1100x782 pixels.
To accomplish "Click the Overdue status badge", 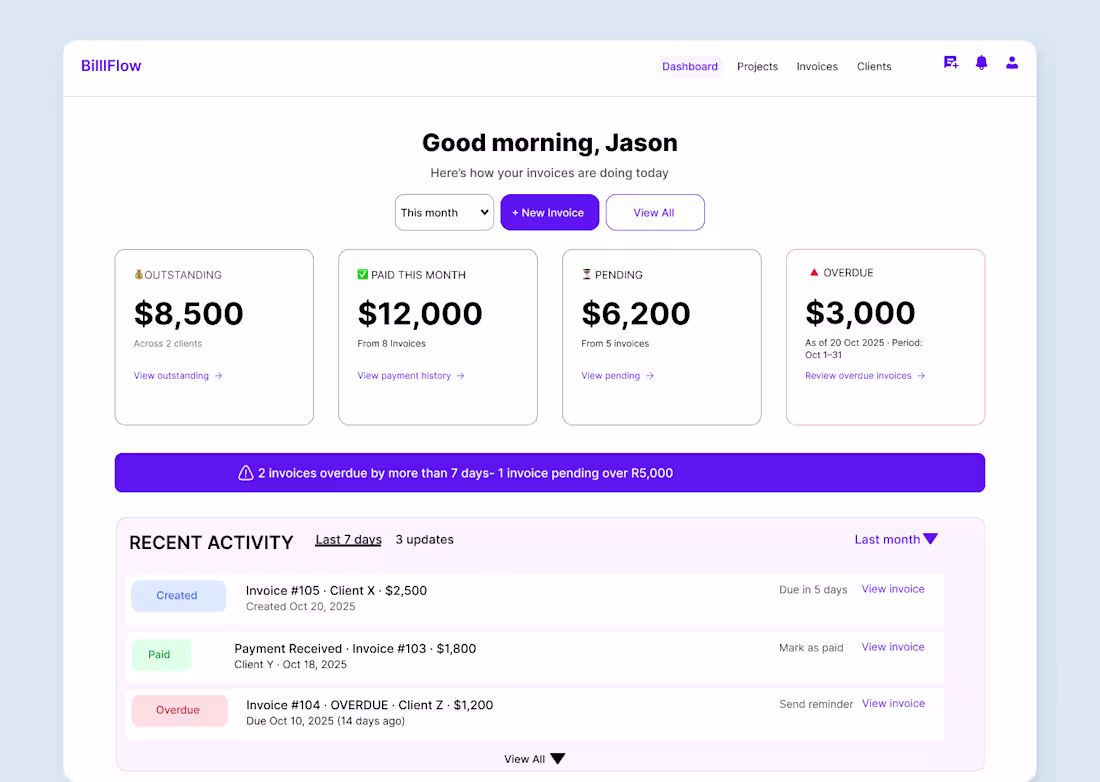I will click(179, 710).
